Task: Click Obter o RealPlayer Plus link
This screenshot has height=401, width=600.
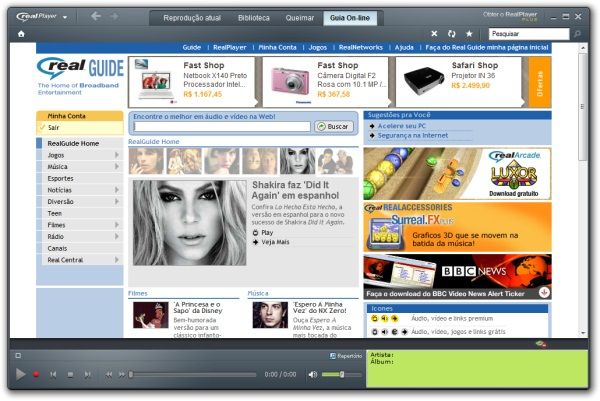Action: [510, 16]
